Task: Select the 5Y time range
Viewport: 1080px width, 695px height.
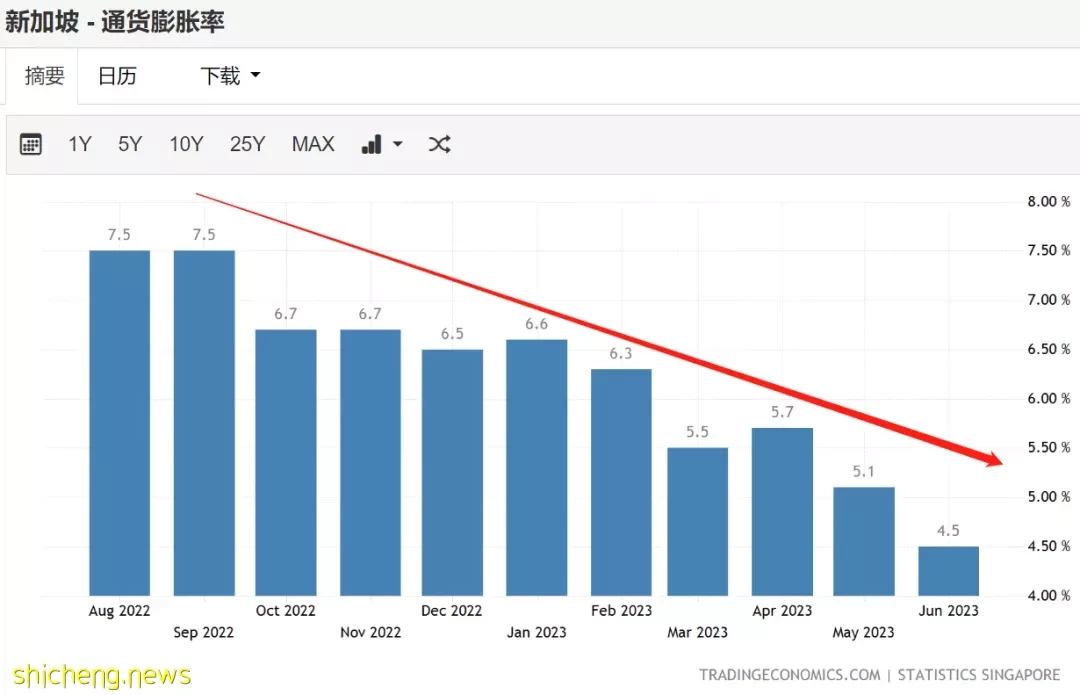Action: (130, 145)
